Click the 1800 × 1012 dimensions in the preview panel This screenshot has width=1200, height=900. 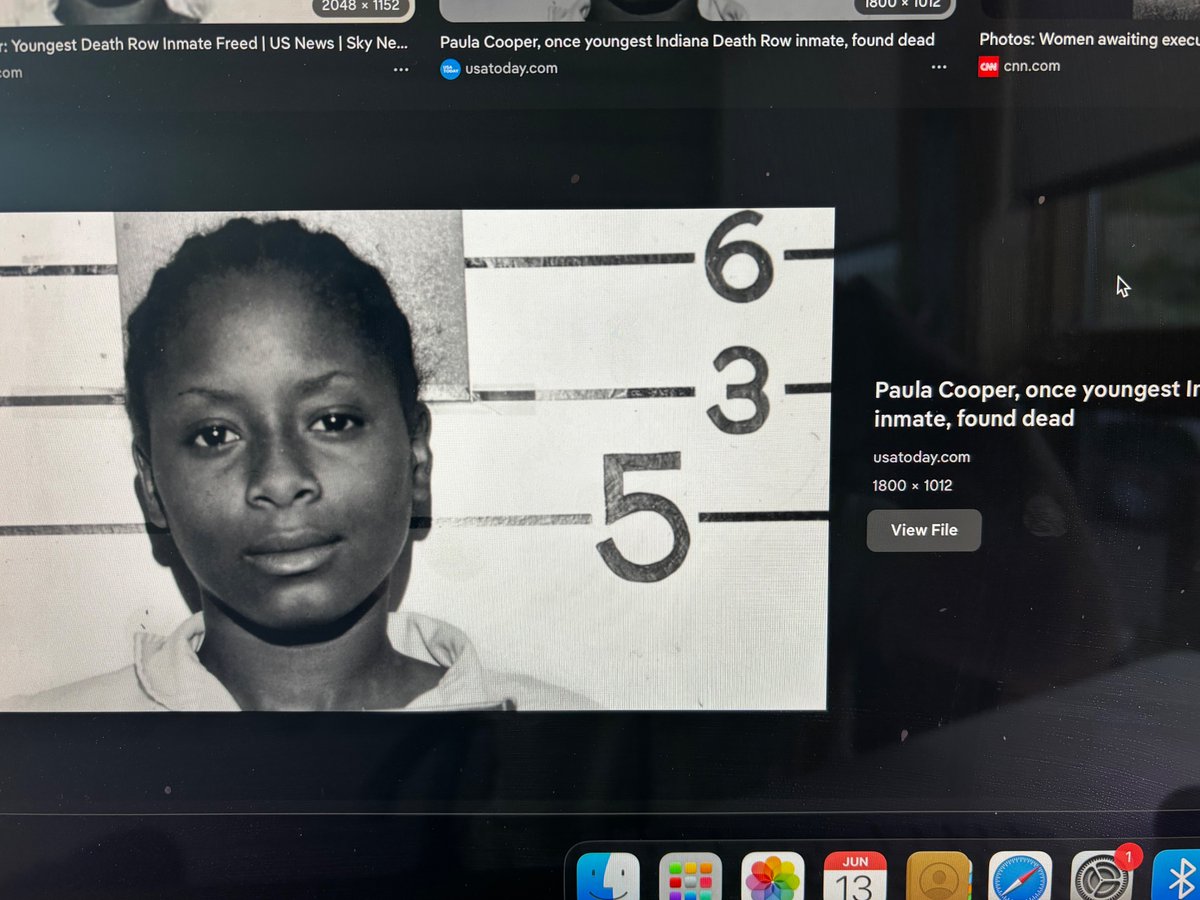click(x=913, y=486)
